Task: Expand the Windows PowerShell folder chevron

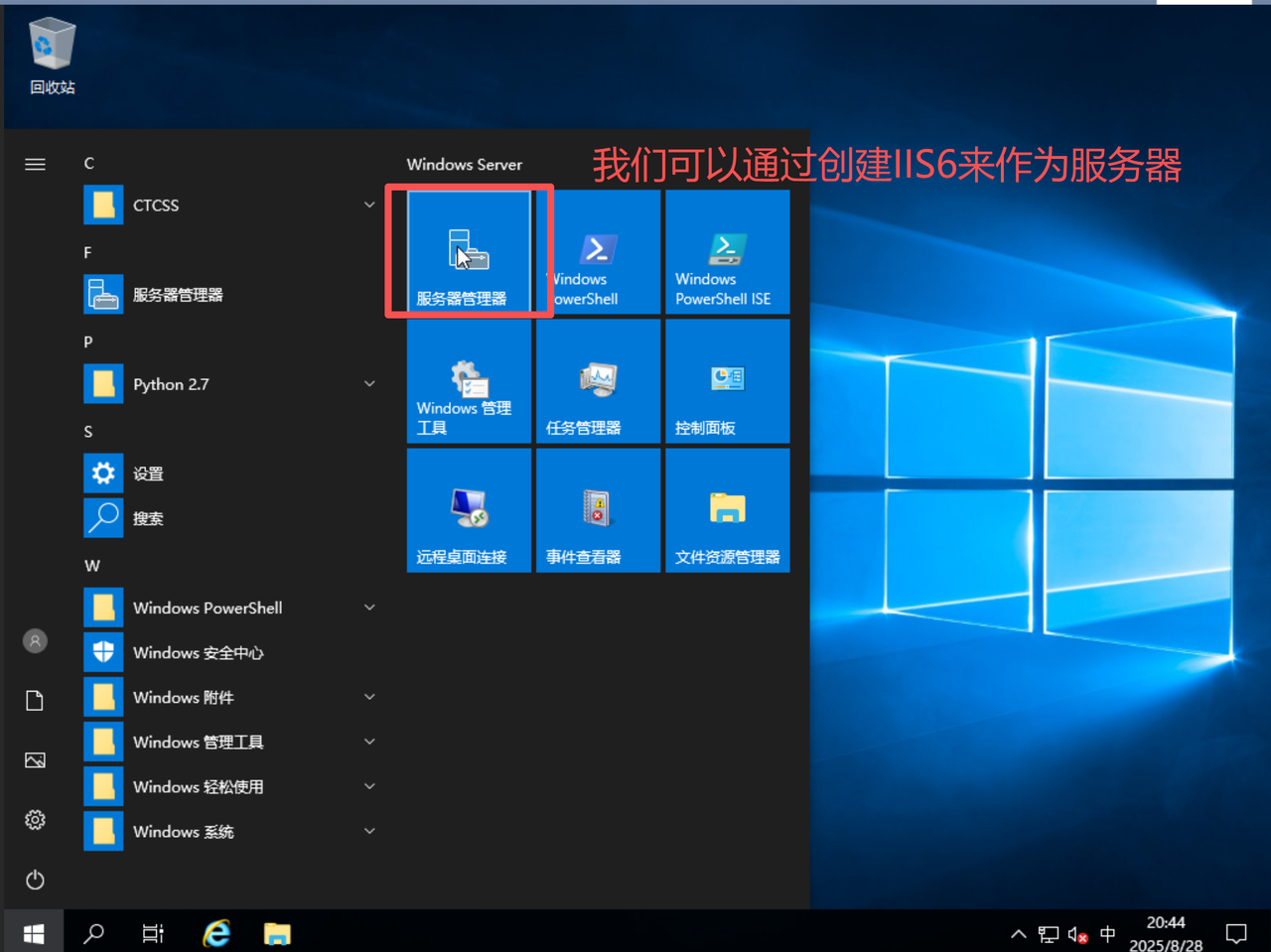Action: tap(369, 608)
